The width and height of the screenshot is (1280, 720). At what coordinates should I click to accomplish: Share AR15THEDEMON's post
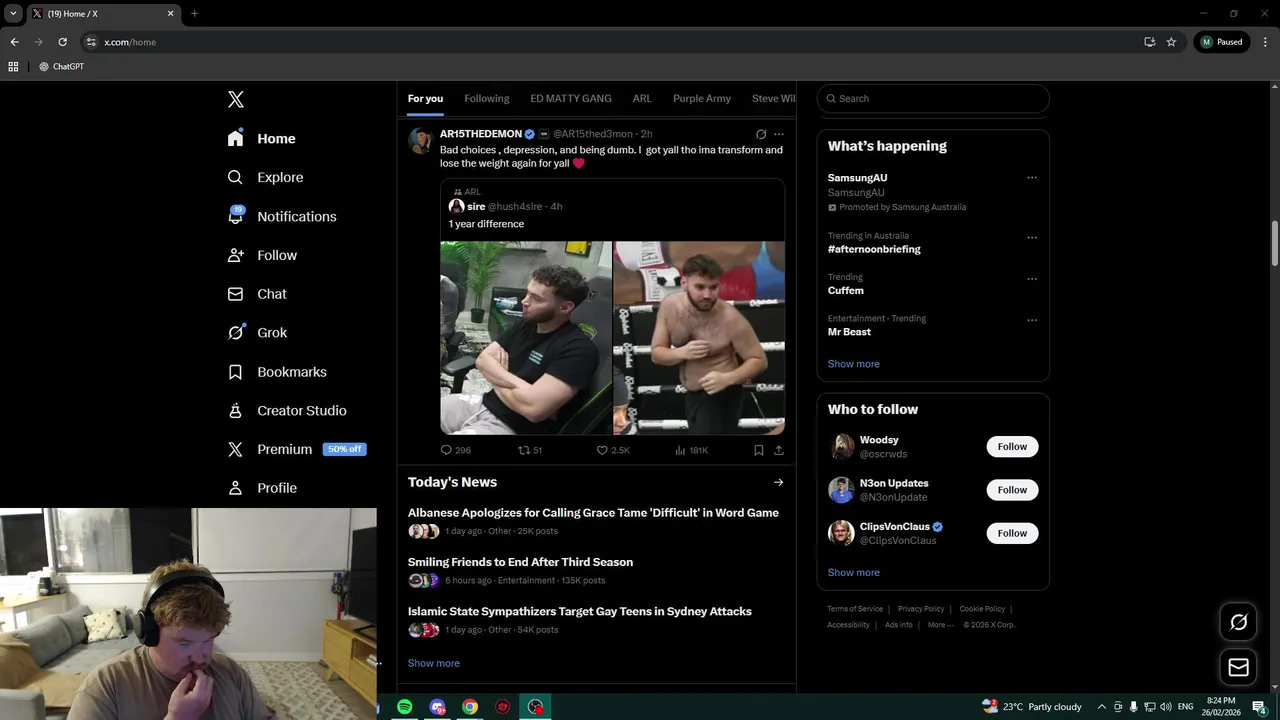click(778, 450)
